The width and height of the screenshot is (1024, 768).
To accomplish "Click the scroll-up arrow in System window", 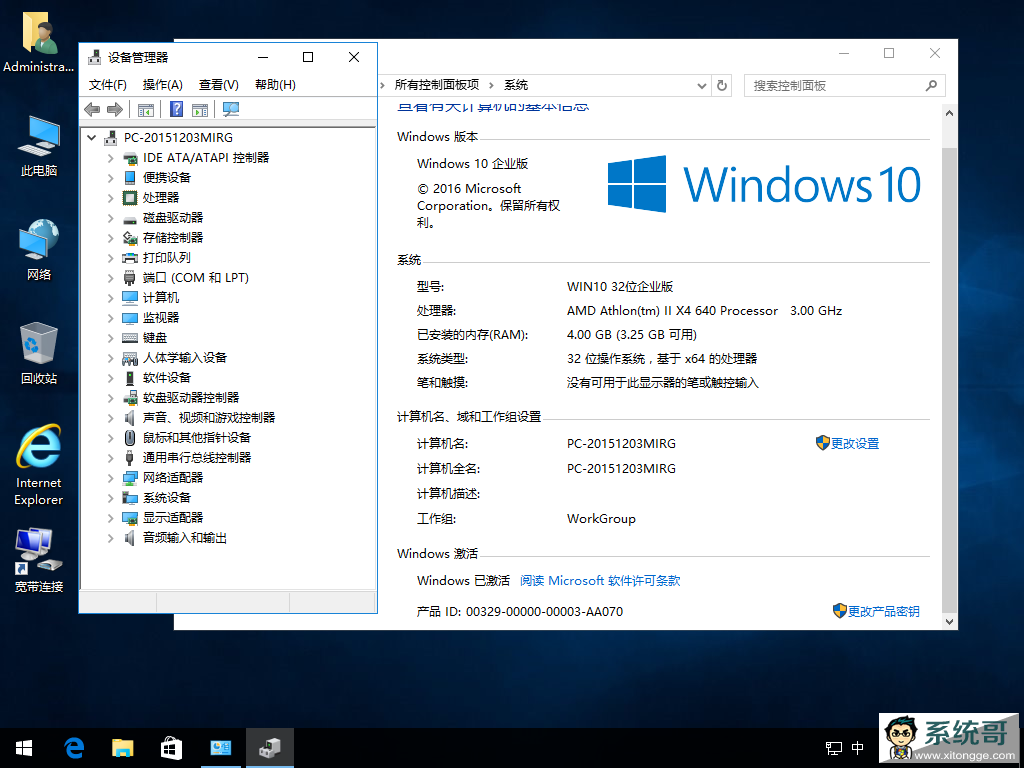I will click(950, 113).
